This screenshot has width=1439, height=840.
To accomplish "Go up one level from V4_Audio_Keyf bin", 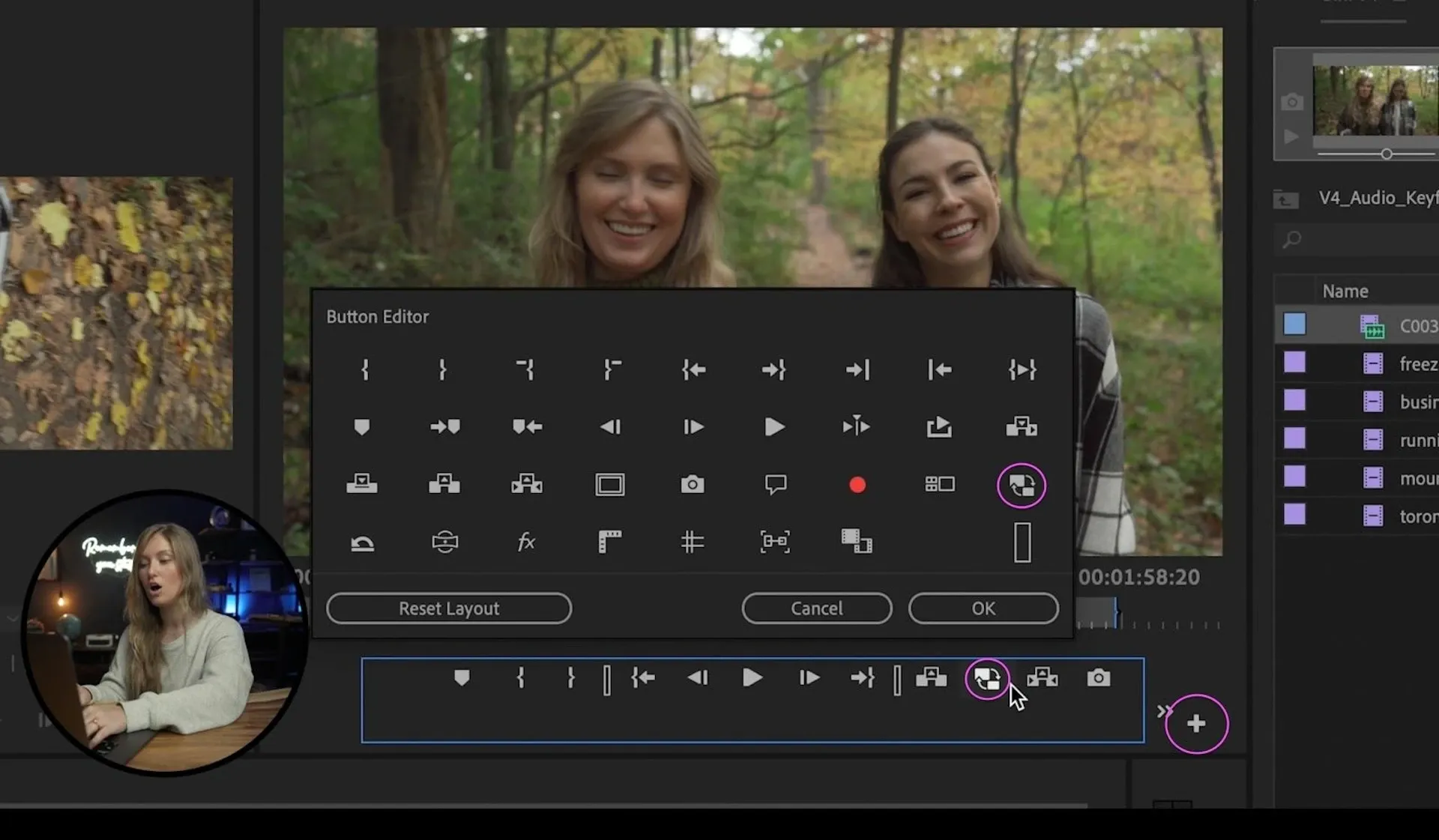I will click(1285, 199).
